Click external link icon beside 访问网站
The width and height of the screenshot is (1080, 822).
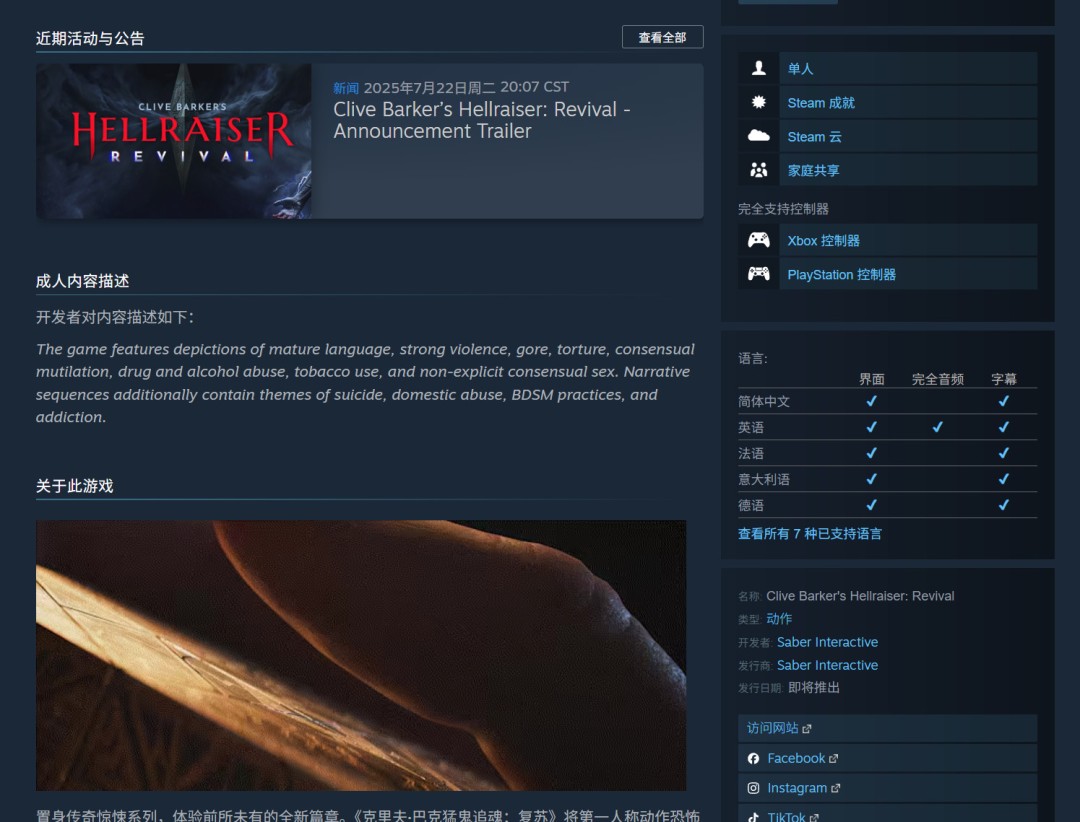(x=807, y=728)
